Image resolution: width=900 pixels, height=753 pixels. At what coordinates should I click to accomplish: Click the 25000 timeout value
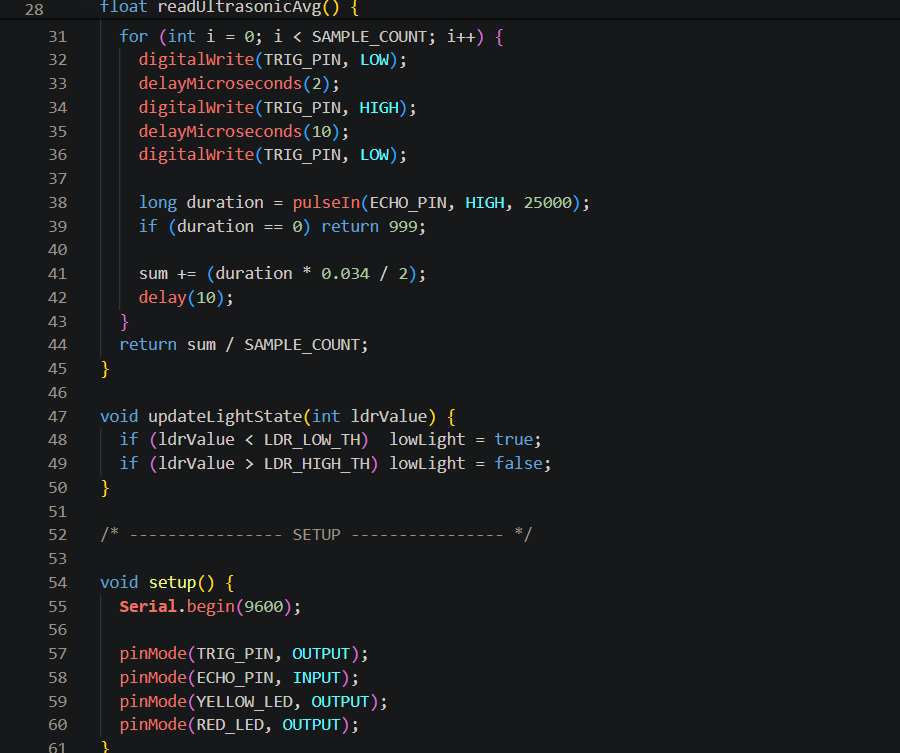coord(547,202)
